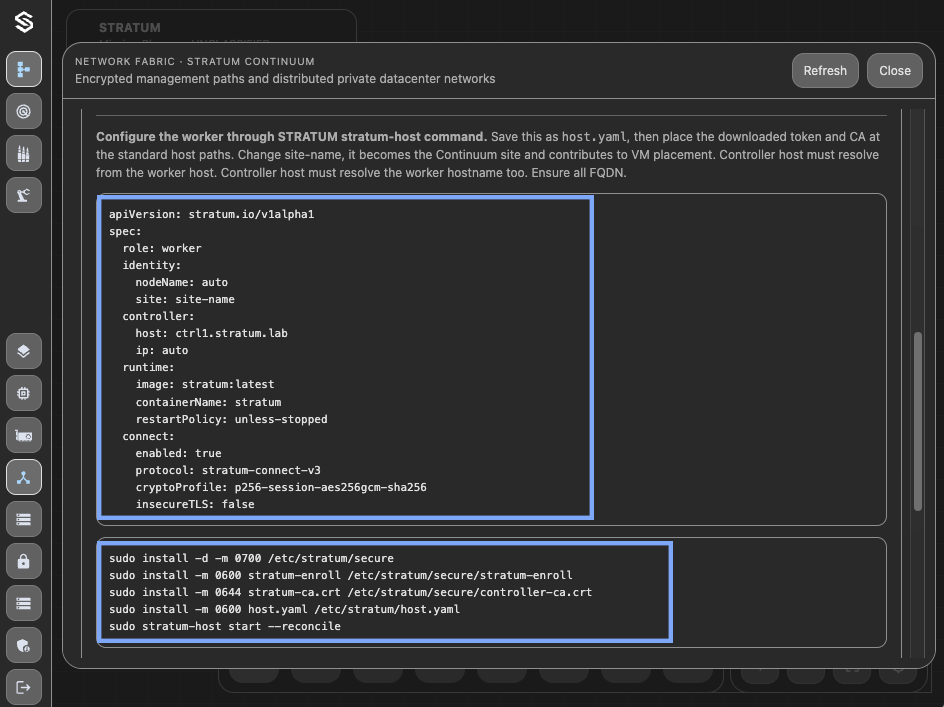Screen dimensions: 944x707
Task: Click the 'Configure the worker' bold heading
Action: click(x=291, y=137)
